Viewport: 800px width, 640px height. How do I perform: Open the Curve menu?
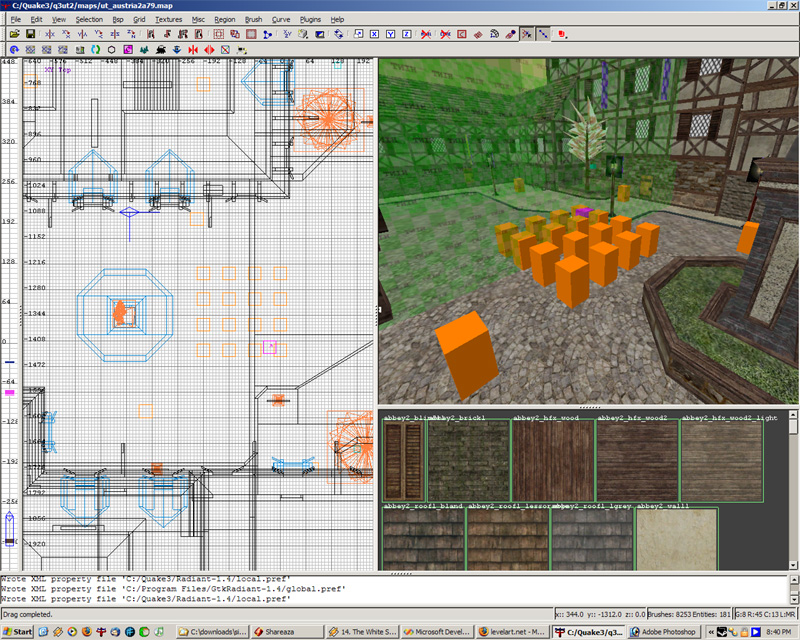click(x=281, y=19)
